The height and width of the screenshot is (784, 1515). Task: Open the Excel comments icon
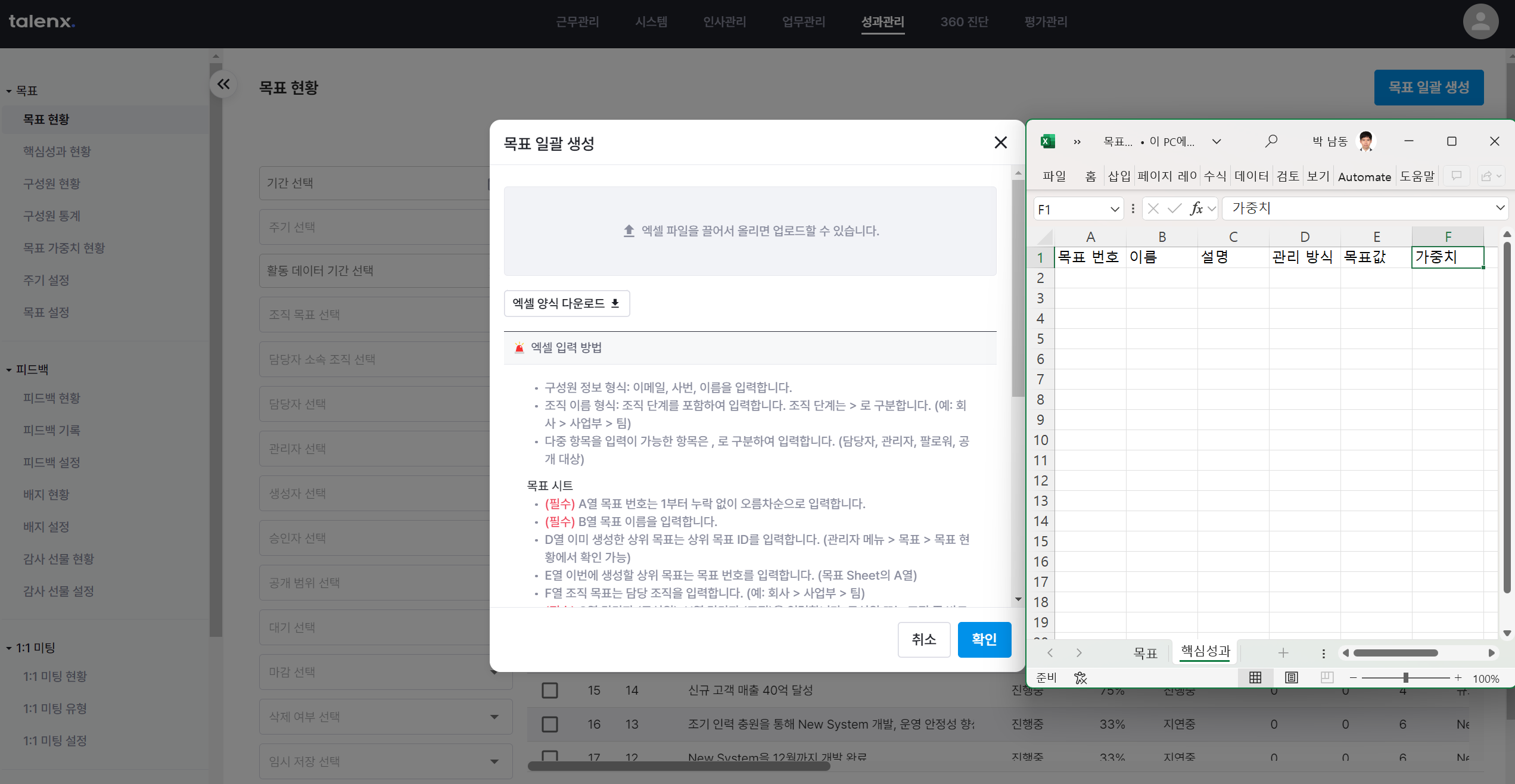pos(1456,176)
